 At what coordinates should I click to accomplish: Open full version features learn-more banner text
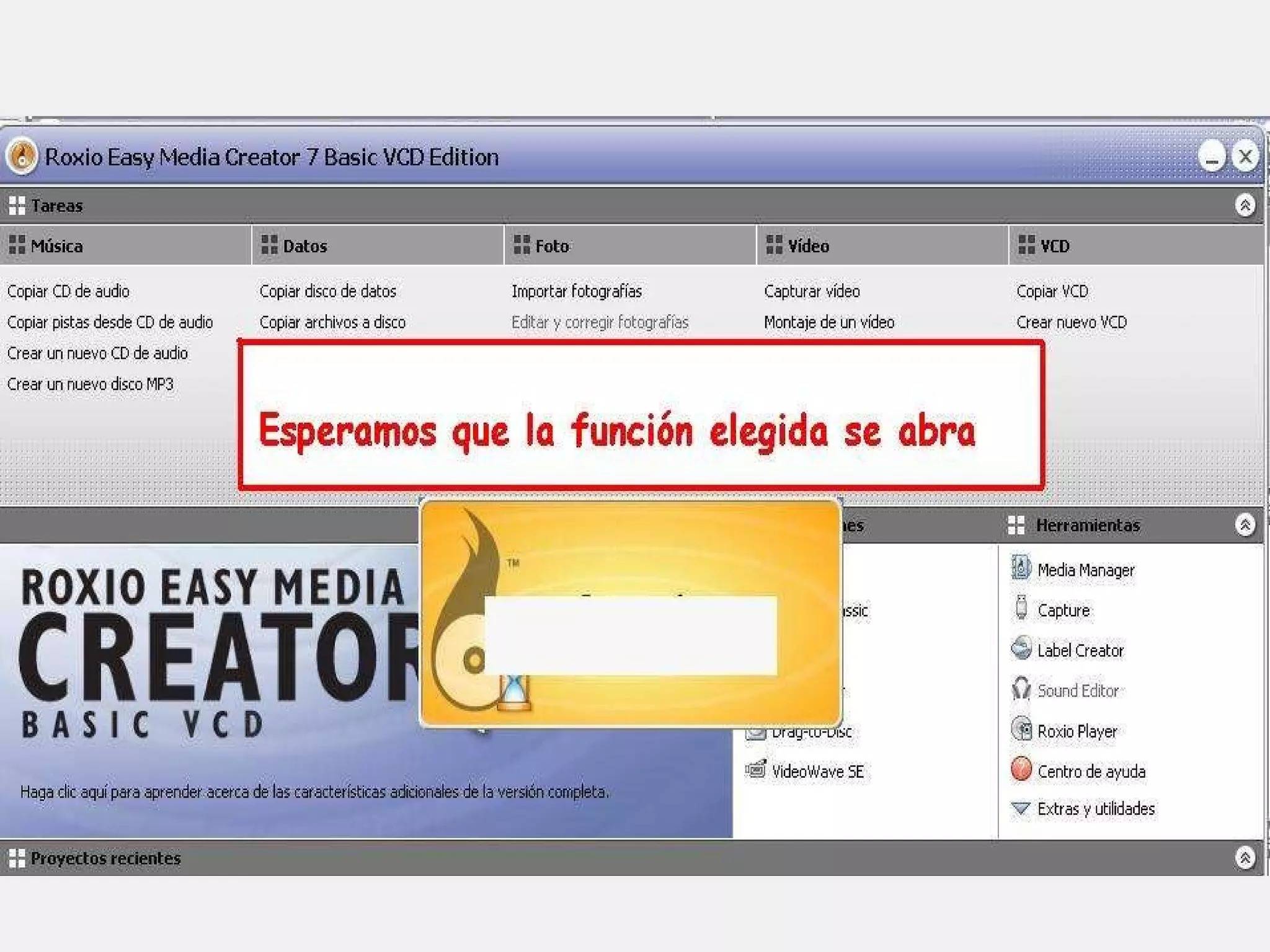314,791
